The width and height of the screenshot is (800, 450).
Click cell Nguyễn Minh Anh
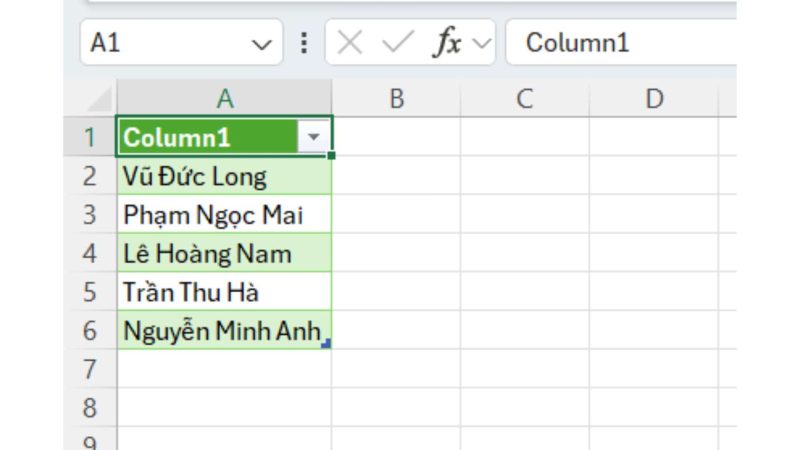click(224, 331)
